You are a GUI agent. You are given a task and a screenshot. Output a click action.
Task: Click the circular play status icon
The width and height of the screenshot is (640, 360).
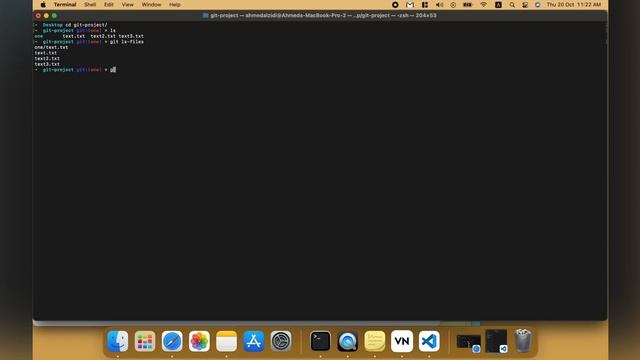pyautogui.click(x=453, y=5)
